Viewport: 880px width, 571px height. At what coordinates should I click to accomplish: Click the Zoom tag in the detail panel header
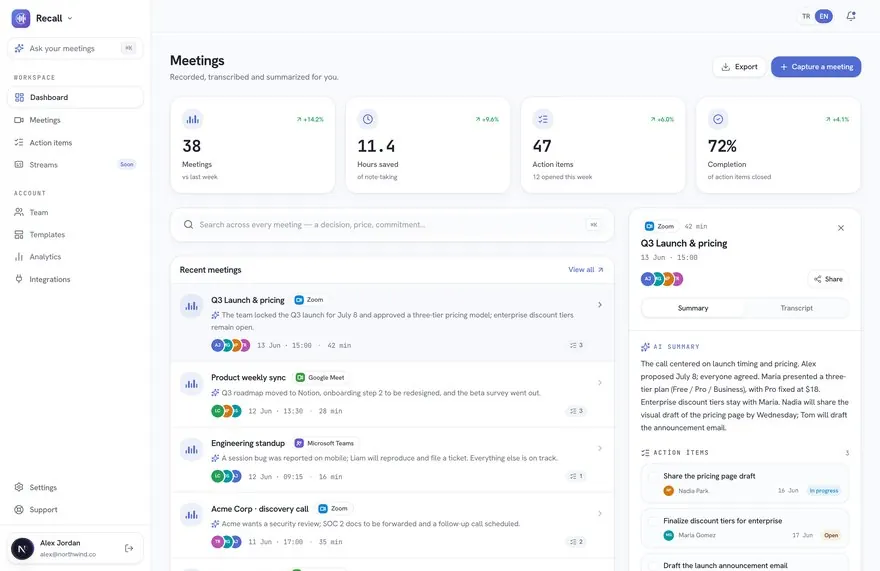660,226
